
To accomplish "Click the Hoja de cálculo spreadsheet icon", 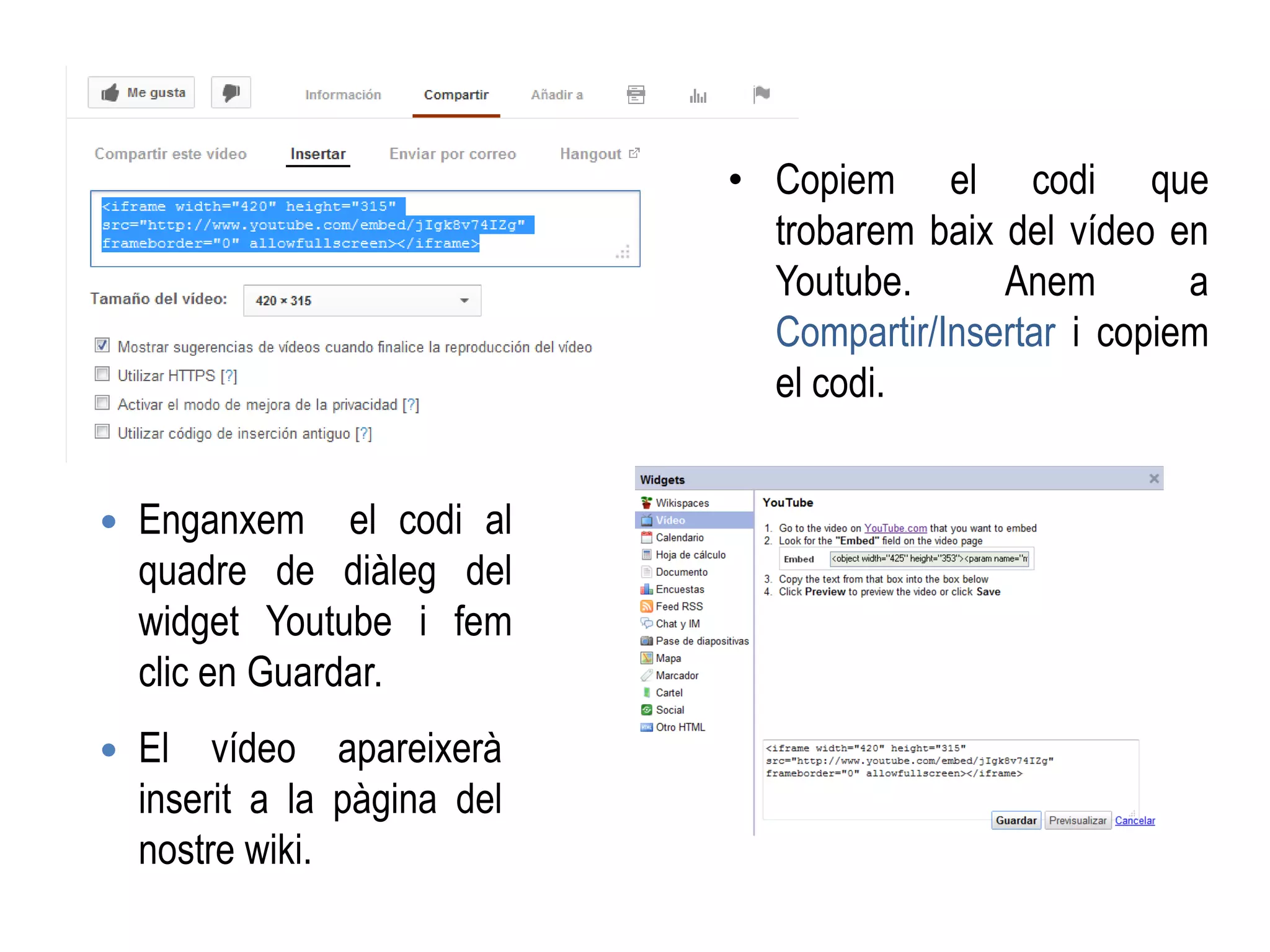I will [646, 555].
